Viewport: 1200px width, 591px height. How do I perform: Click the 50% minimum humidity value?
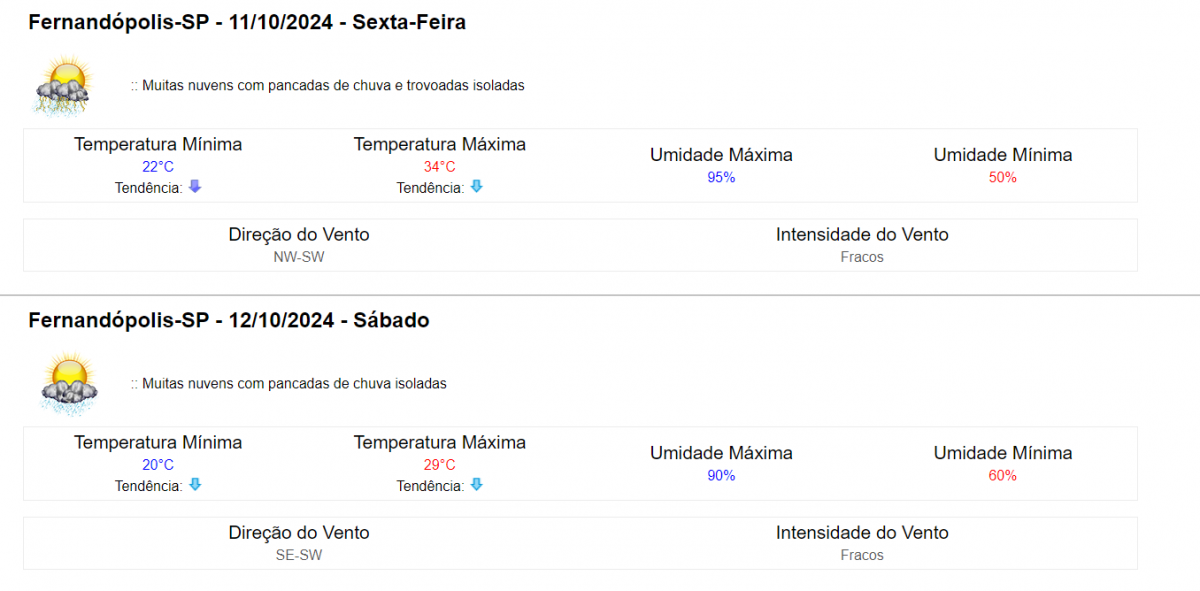coord(1003,177)
